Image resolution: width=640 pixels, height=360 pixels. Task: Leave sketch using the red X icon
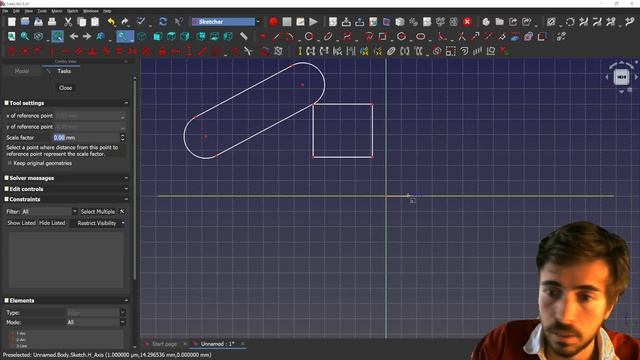point(467,22)
